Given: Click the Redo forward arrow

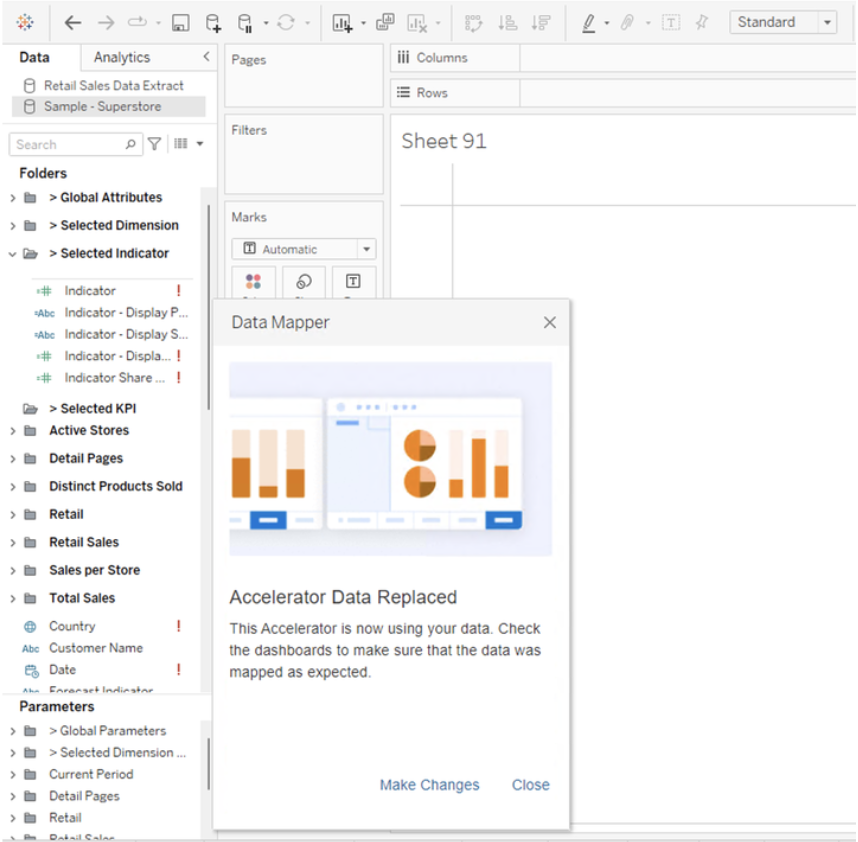Looking at the screenshot, I should 106,22.
